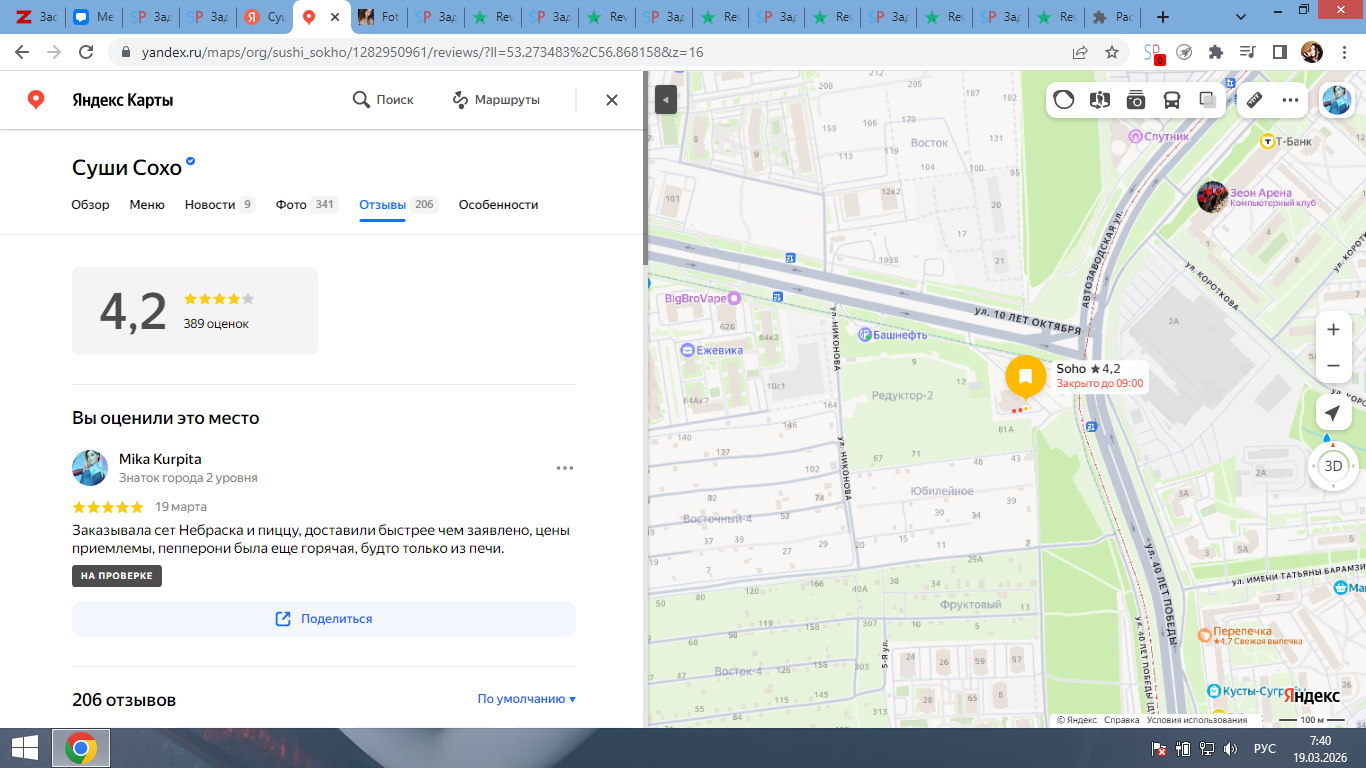The image size is (1366, 768).
Task: Close the active Yandex Maps tab
Action: click(x=334, y=17)
